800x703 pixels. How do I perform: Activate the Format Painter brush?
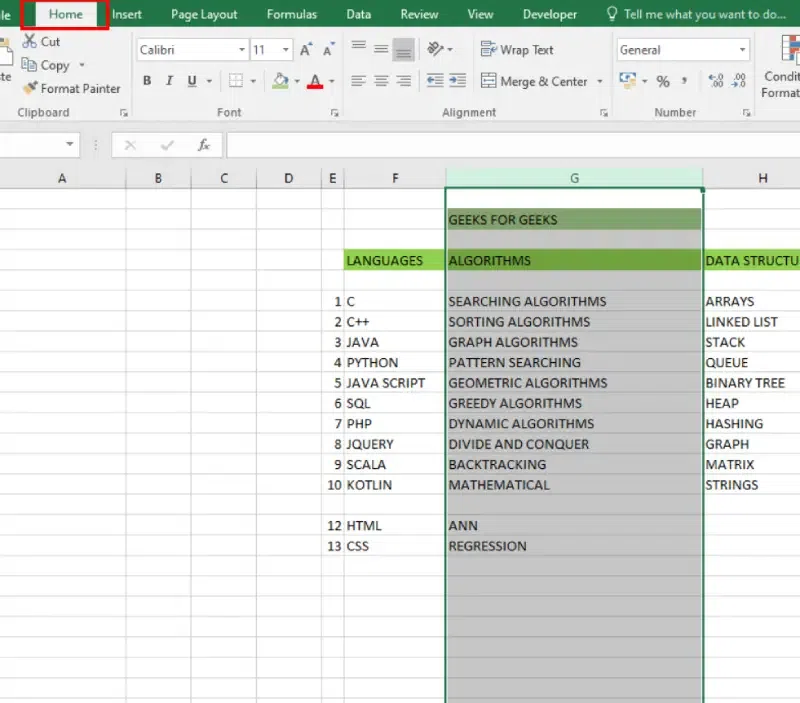point(30,88)
